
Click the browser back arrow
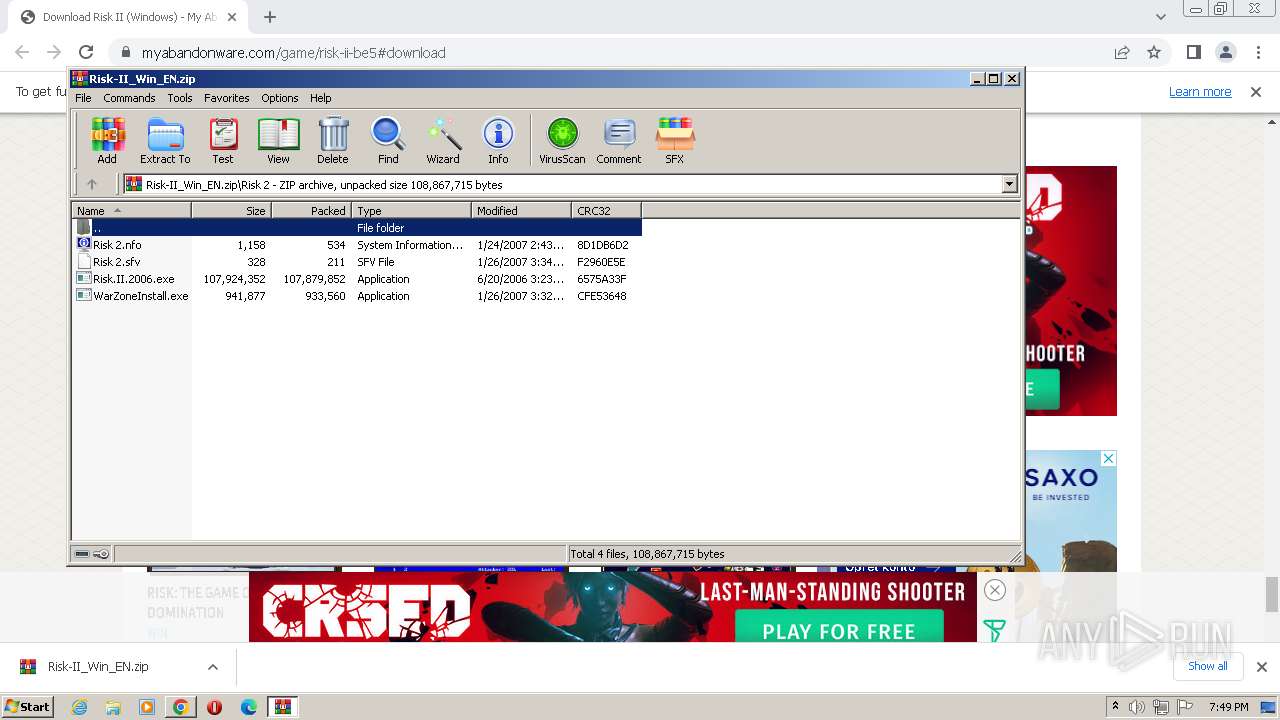pyautogui.click(x=22, y=52)
